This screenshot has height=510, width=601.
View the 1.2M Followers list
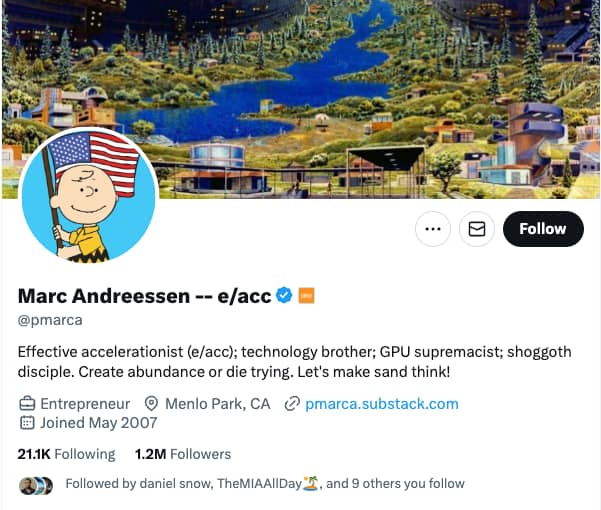pyautogui.click(x=183, y=454)
